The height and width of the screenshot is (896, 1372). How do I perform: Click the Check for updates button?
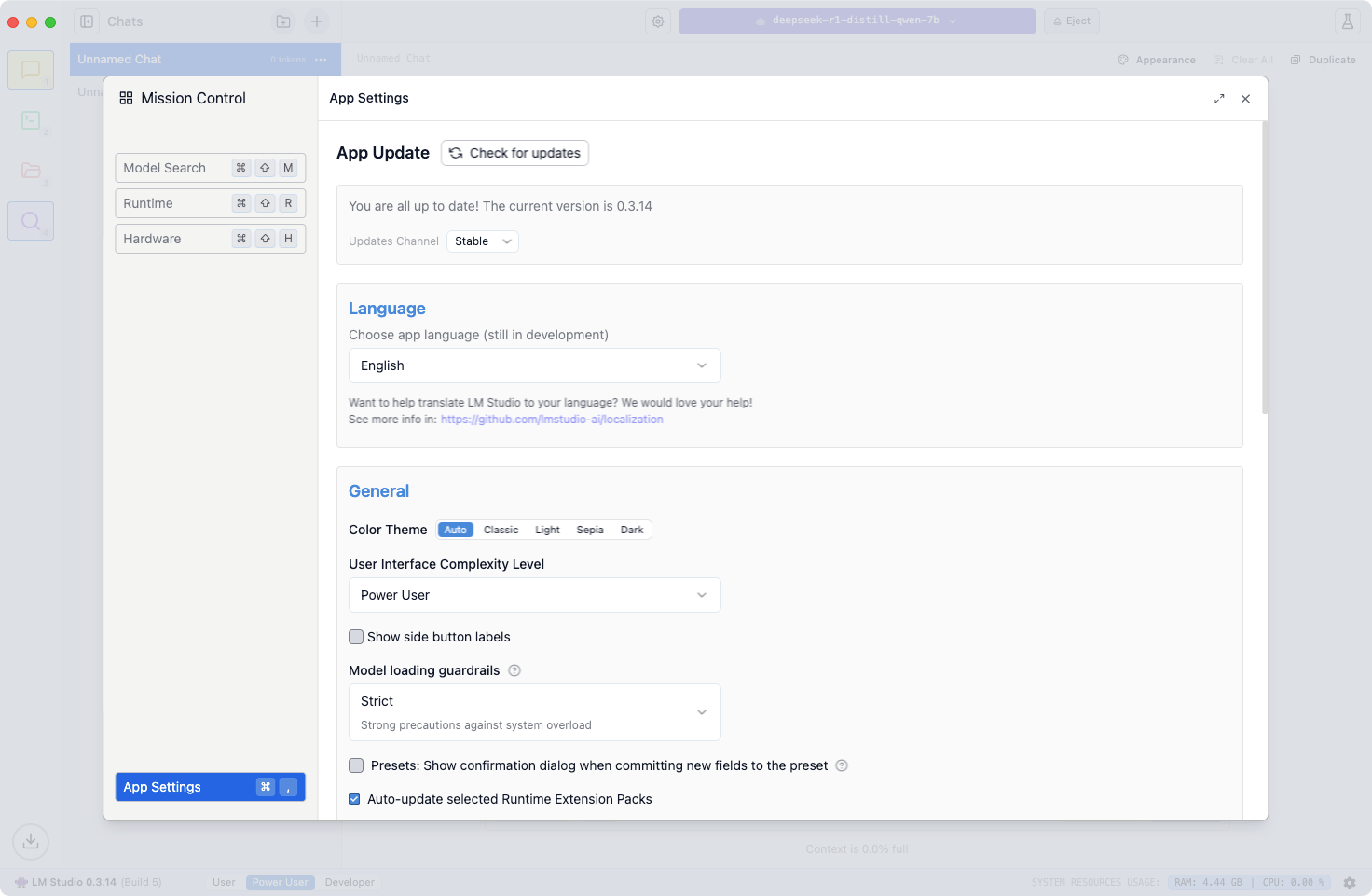pos(514,153)
